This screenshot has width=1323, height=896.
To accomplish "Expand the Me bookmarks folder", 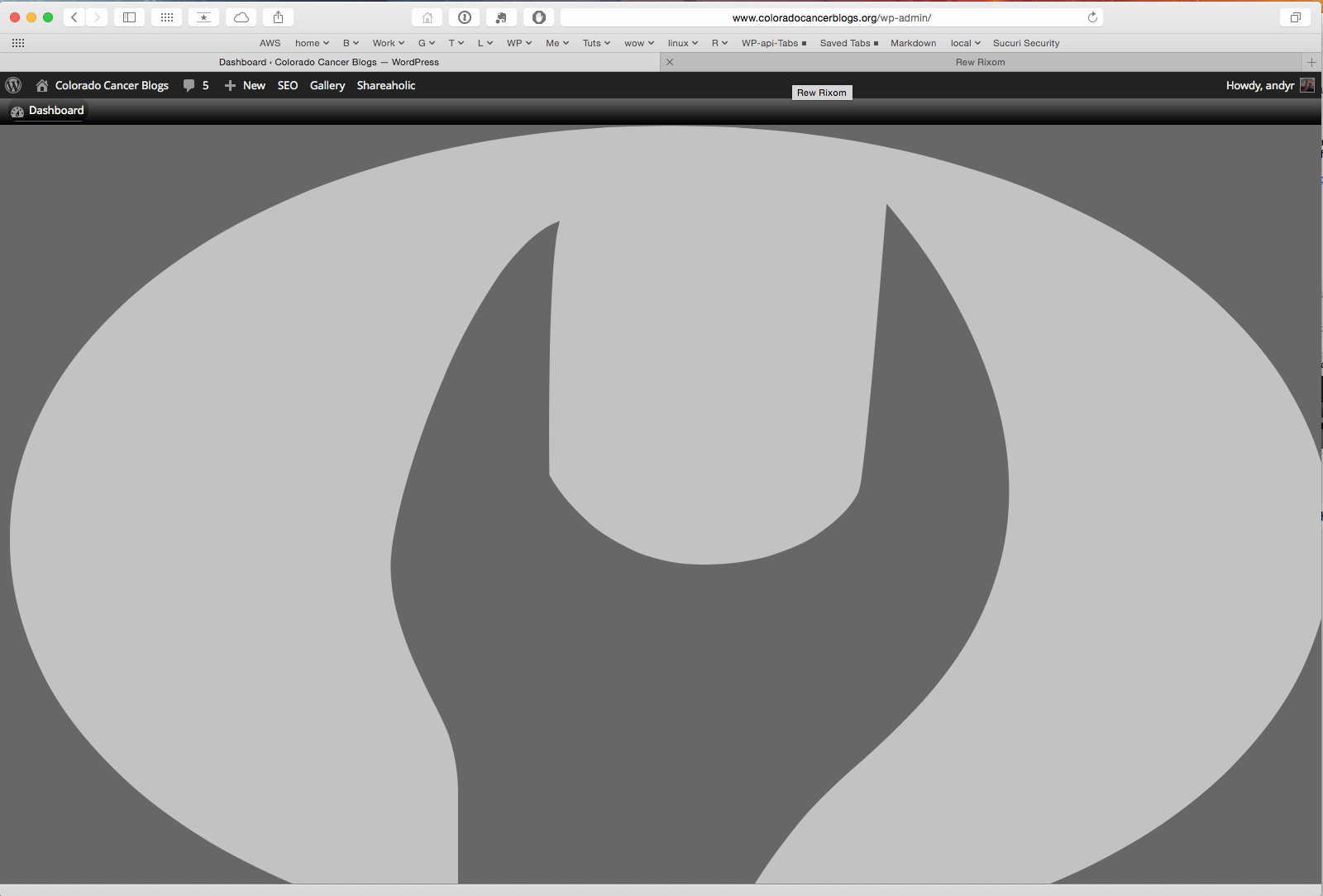I will pyautogui.click(x=556, y=43).
